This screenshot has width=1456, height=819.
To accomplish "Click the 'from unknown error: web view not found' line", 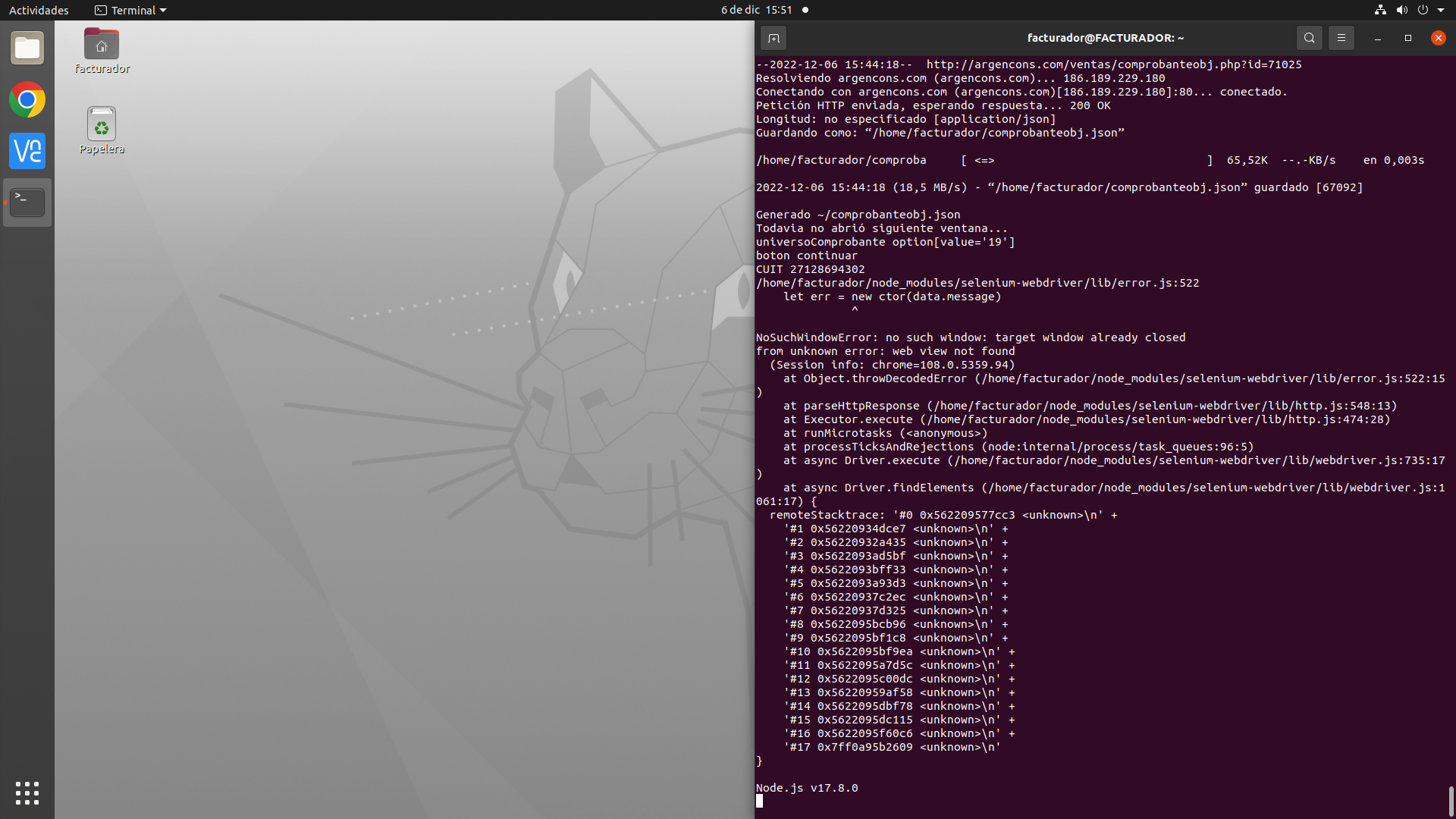I will (885, 351).
